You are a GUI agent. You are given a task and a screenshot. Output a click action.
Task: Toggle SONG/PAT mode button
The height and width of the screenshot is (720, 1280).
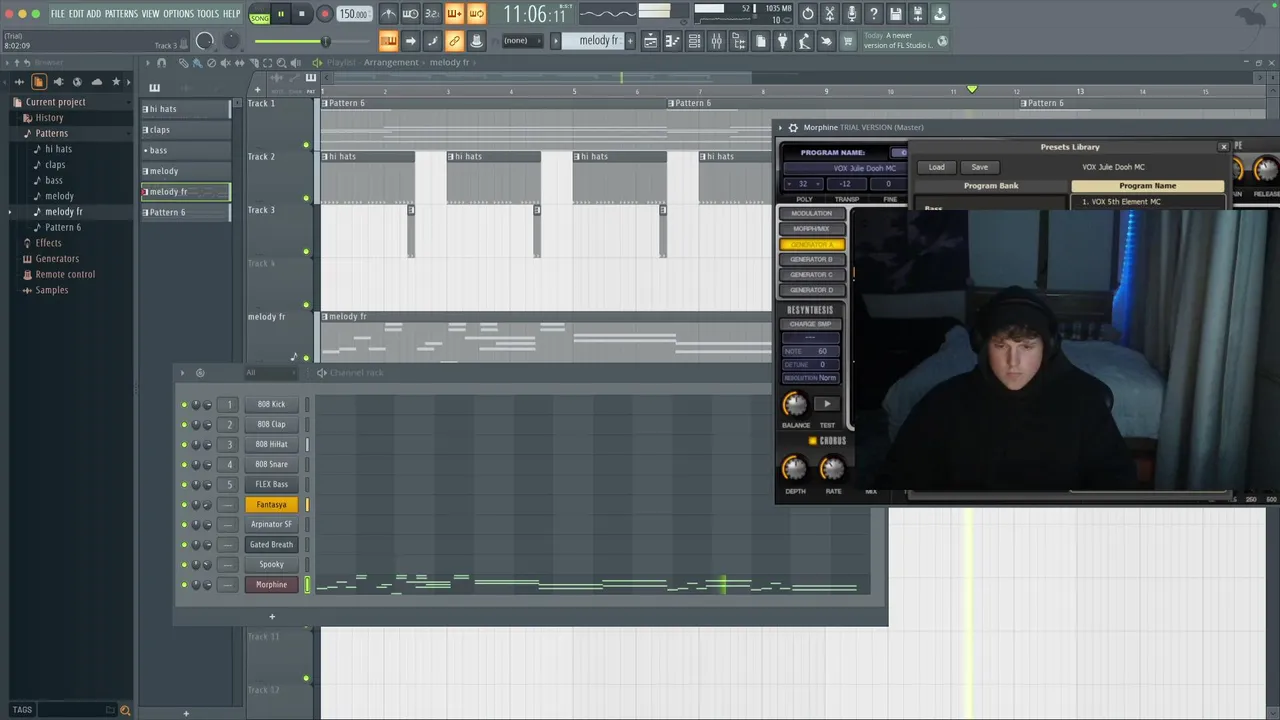(260, 14)
